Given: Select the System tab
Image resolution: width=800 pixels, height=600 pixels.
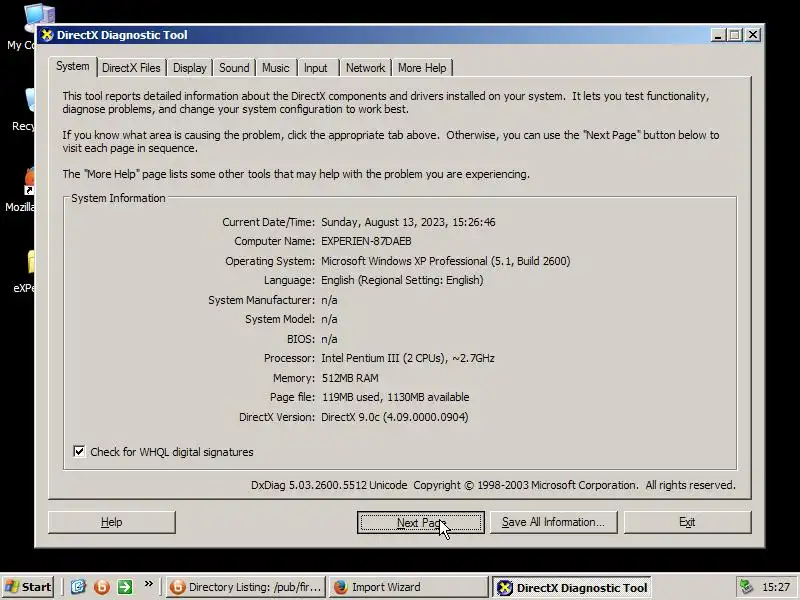Looking at the screenshot, I should [72, 66].
